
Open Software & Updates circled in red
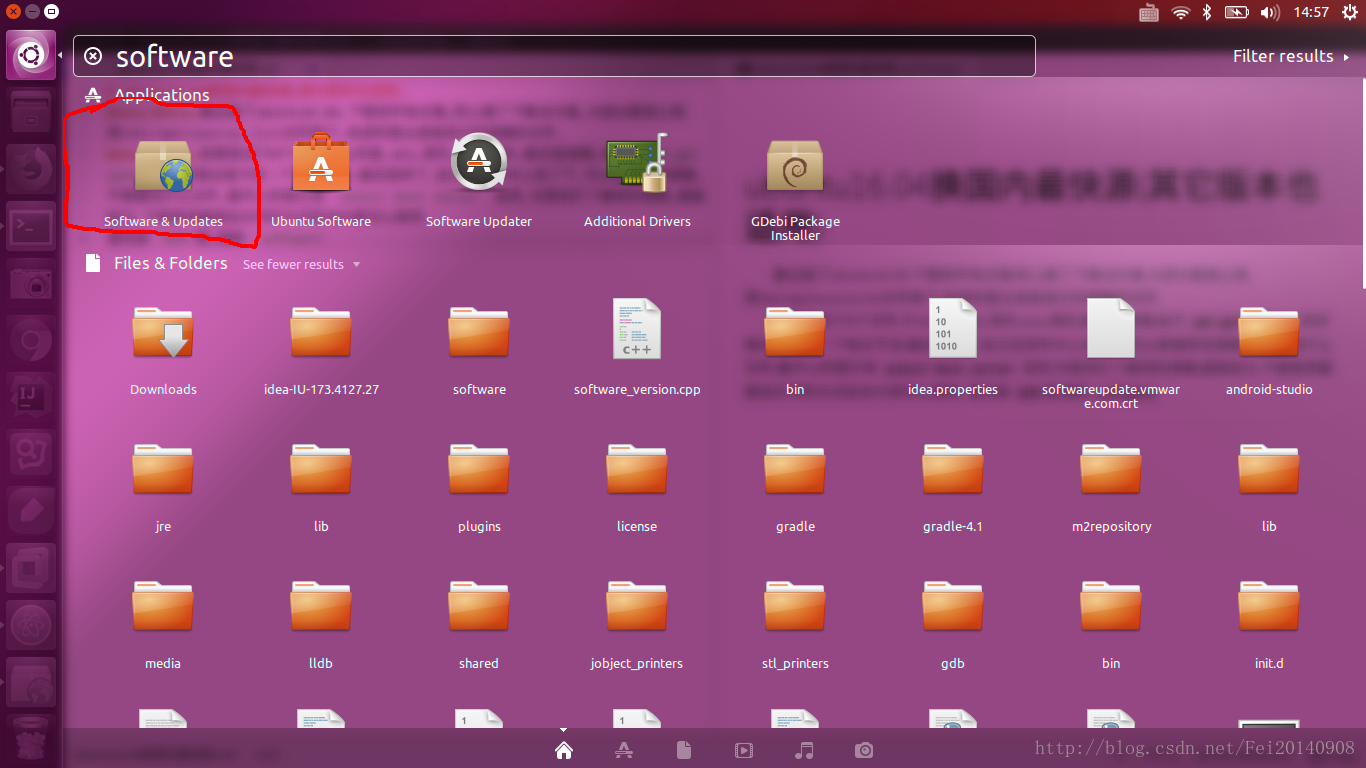pyautogui.click(x=163, y=180)
